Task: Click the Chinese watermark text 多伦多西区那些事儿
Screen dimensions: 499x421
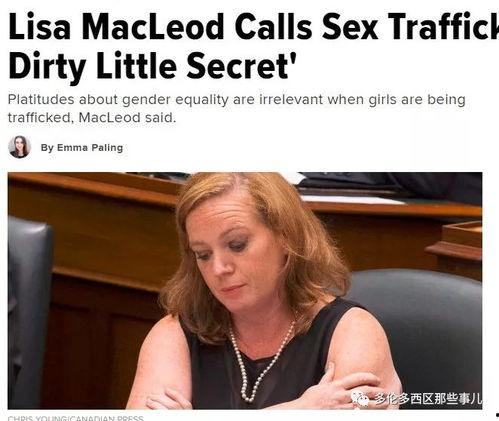Action: pyautogui.click(x=428, y=399)
